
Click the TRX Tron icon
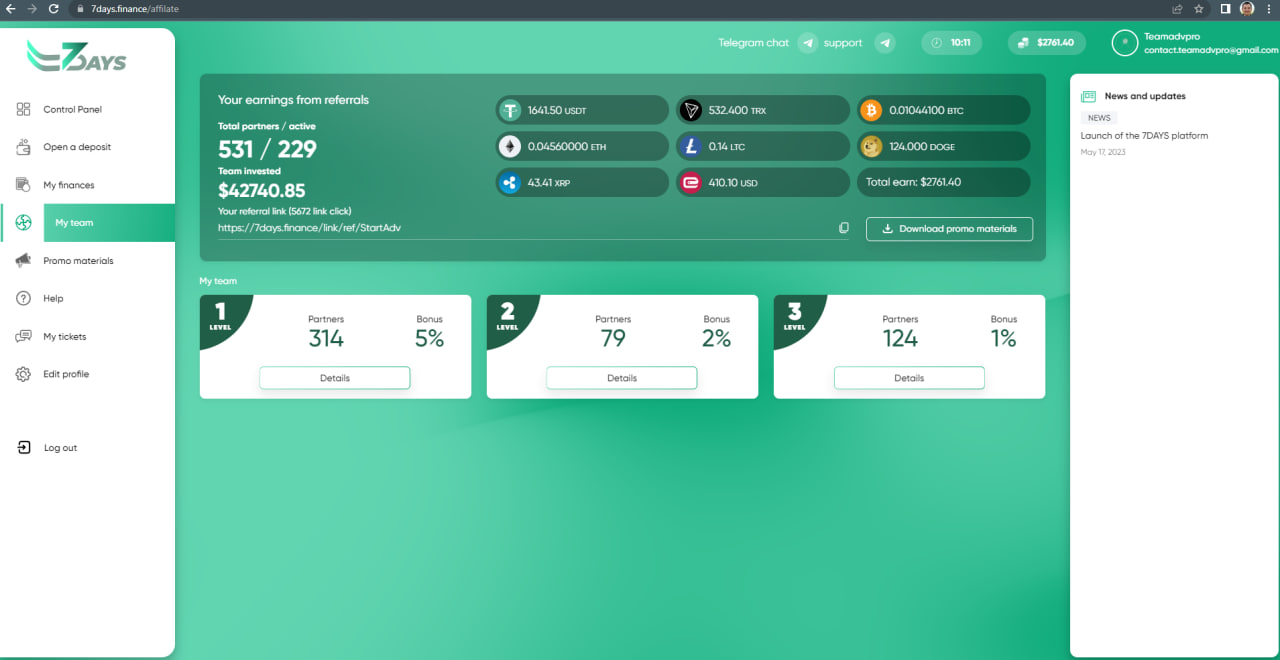coord(690,110)
